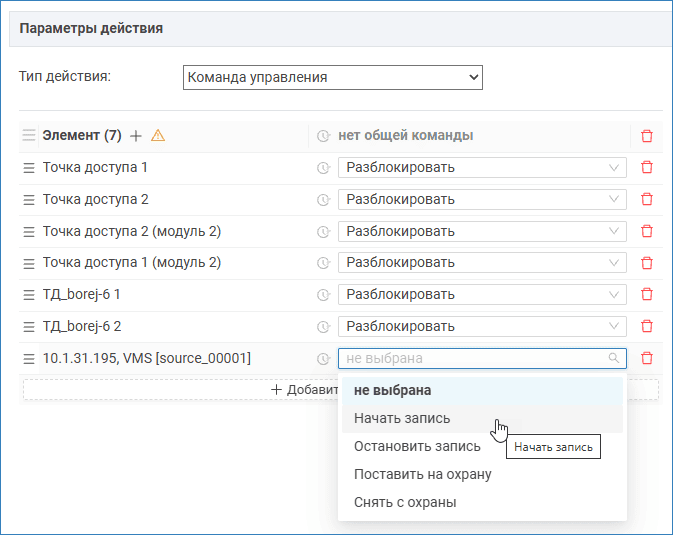Click the orange warning triangle in the header

click(x=158, y=136)
